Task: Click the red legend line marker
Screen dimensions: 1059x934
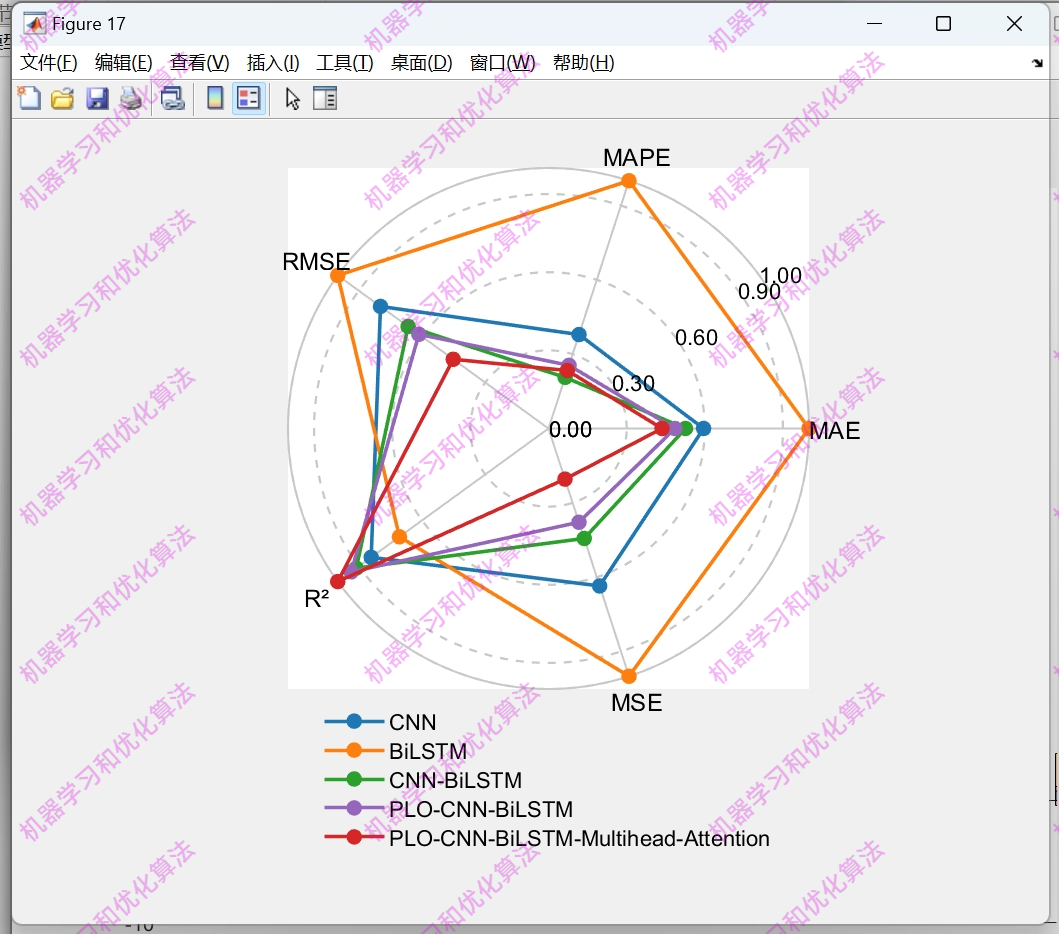Action: (354, 837)
